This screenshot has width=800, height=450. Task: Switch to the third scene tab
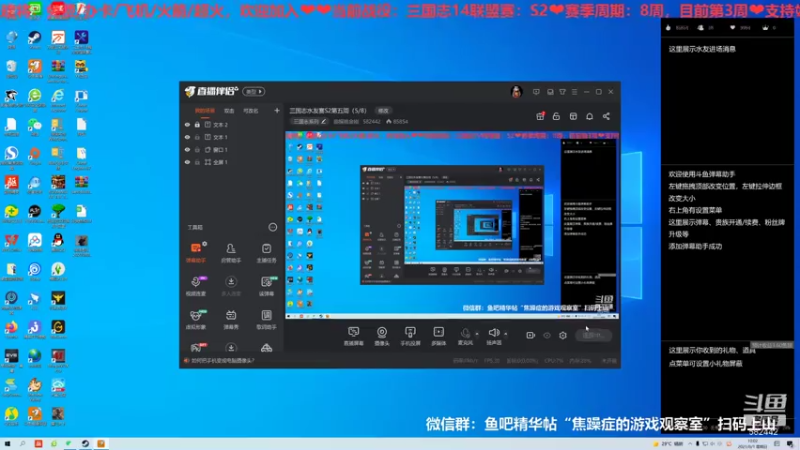point(251,111)
